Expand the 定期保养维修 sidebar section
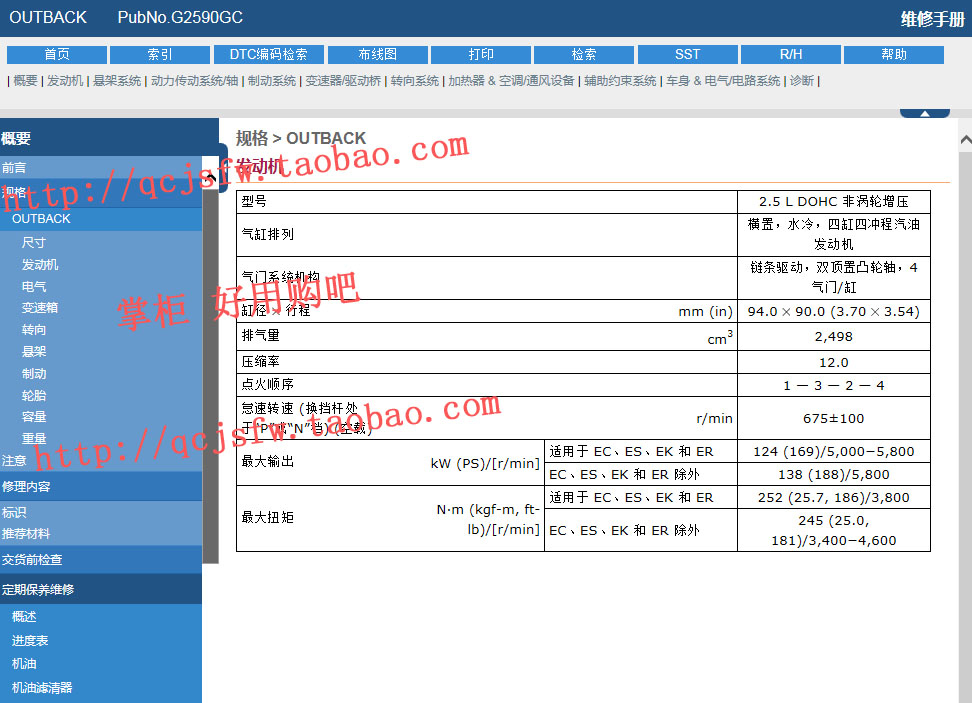 click(x=101, y=590)
